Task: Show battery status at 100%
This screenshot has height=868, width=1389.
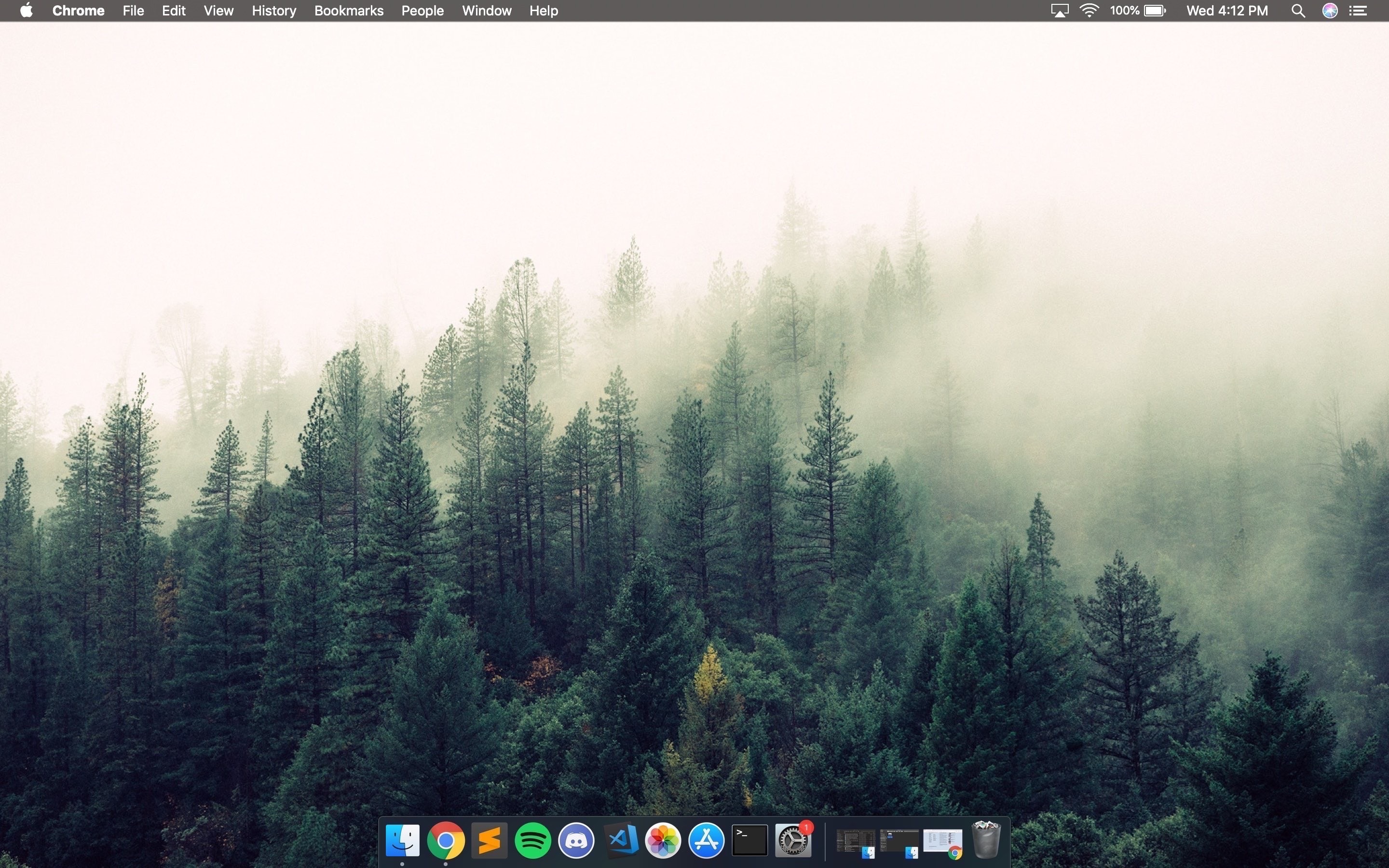Action: point(1138,10)
